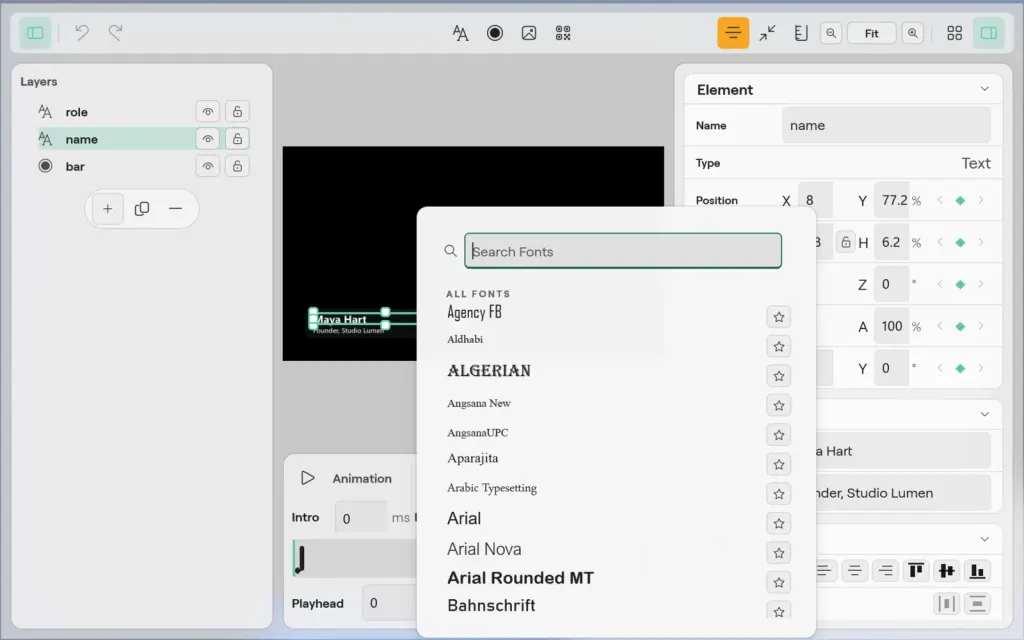Open the grid view icon
This screenshot has width=1024, height=640.
click(955, 33)
